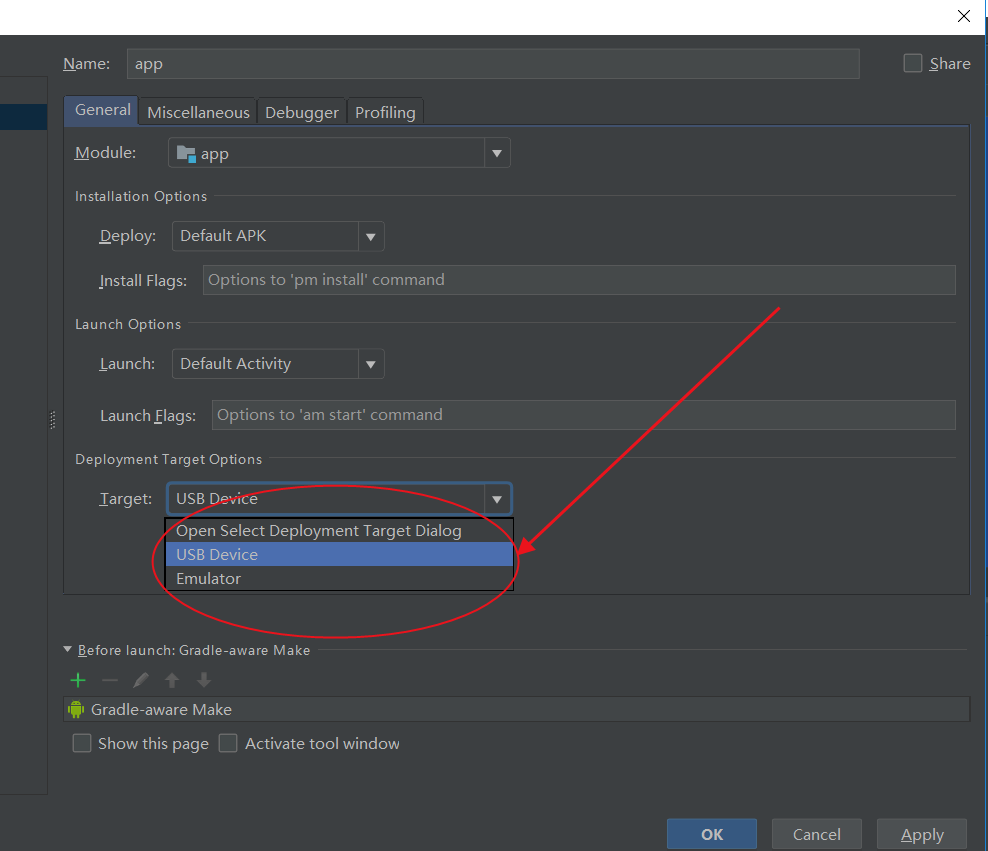Click the pencil edit-task icon

point(141,680)
